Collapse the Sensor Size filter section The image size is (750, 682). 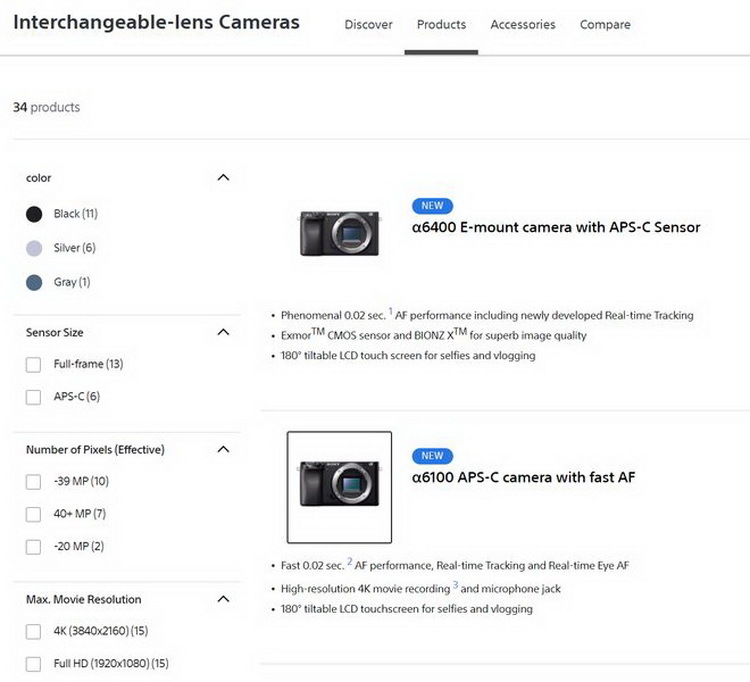[223, 332]
